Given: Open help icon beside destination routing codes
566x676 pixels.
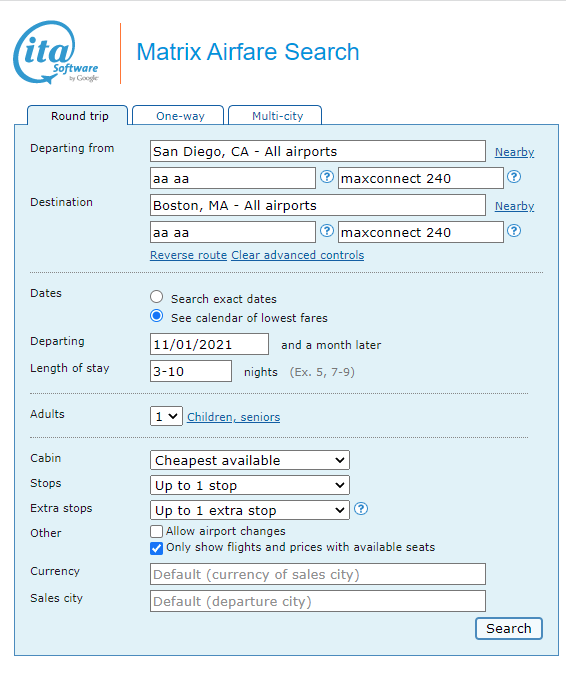Looking at the screenshot, I should coord(327,231).
